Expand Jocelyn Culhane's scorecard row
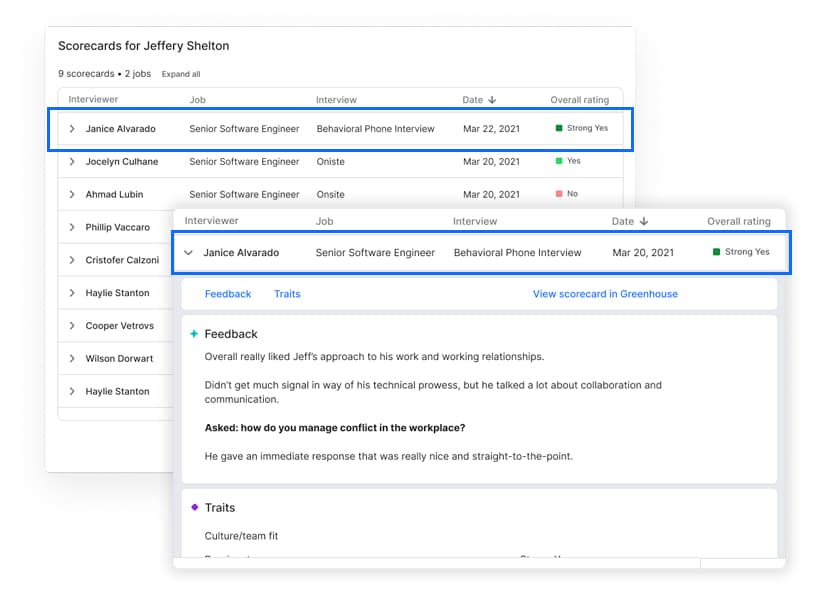Screen dimensions: 827x595 tap(70, 161)
